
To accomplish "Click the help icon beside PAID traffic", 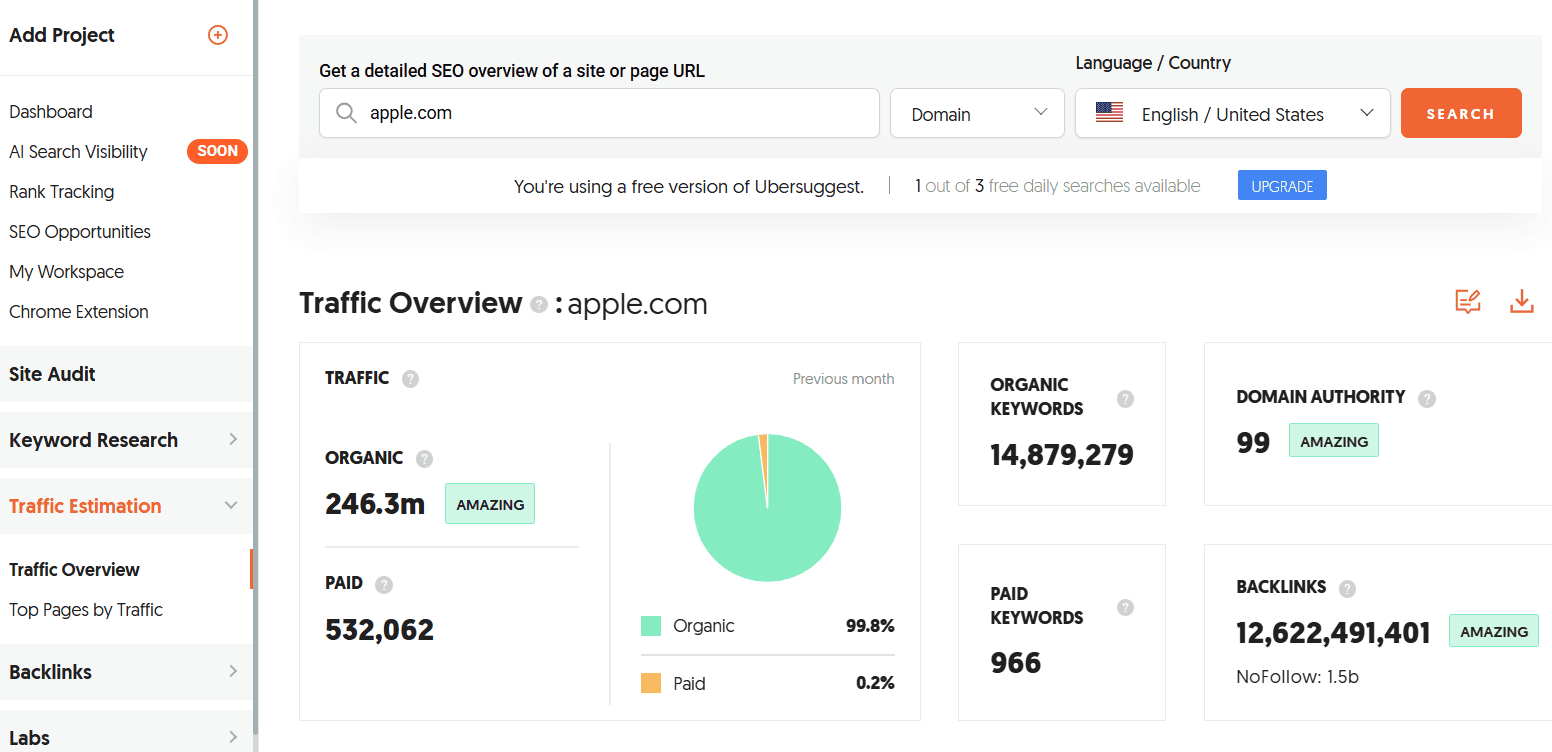I will [384, 585].
